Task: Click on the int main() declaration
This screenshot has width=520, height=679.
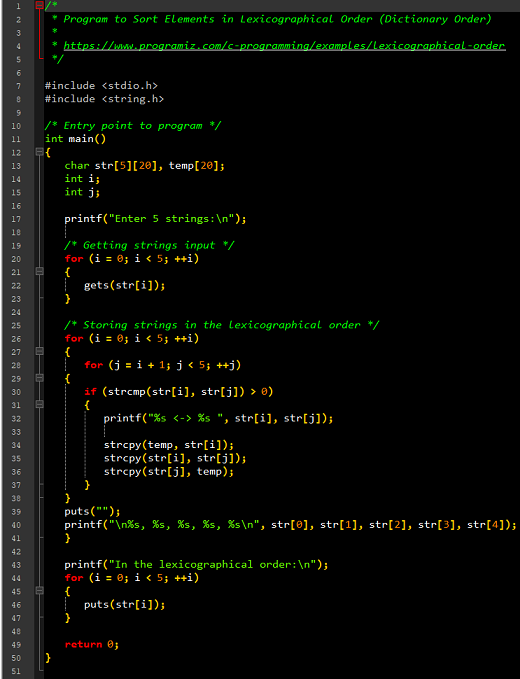Action: [75, 139]
